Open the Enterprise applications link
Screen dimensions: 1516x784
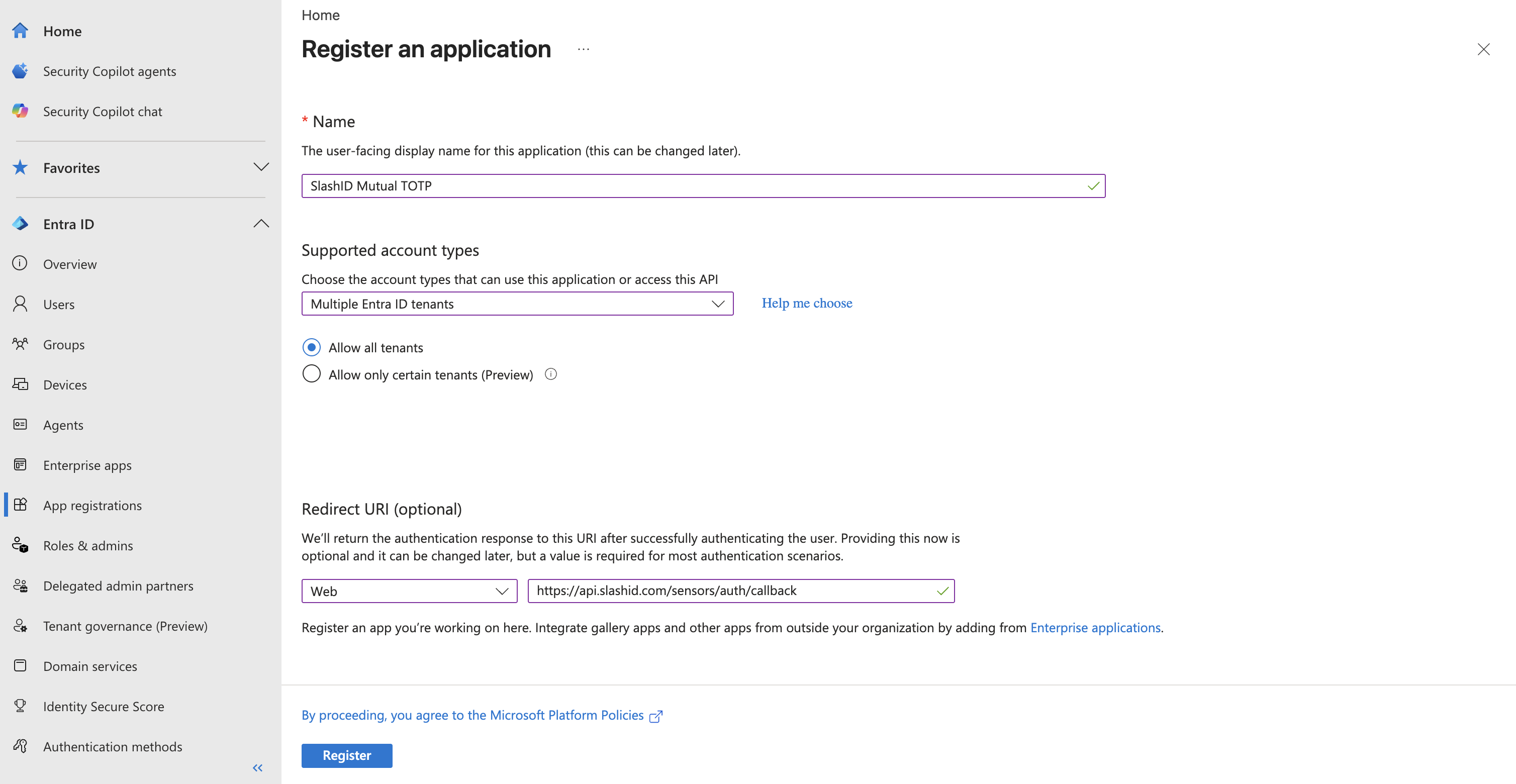1095,627
